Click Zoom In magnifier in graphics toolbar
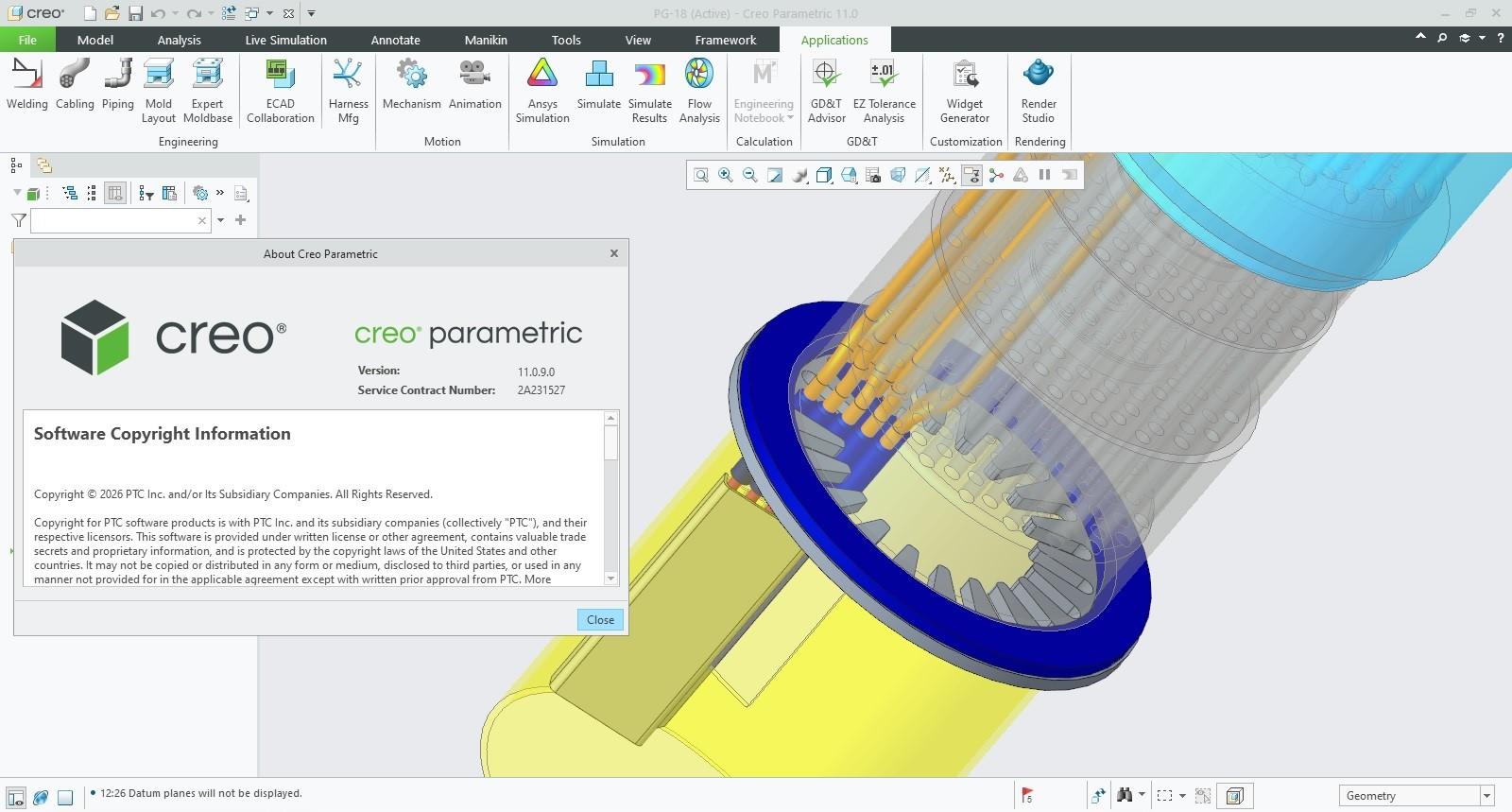Image resolution: width=1512 pixels, height=812 pixels. pyautogui.click(x=726, y=175)
